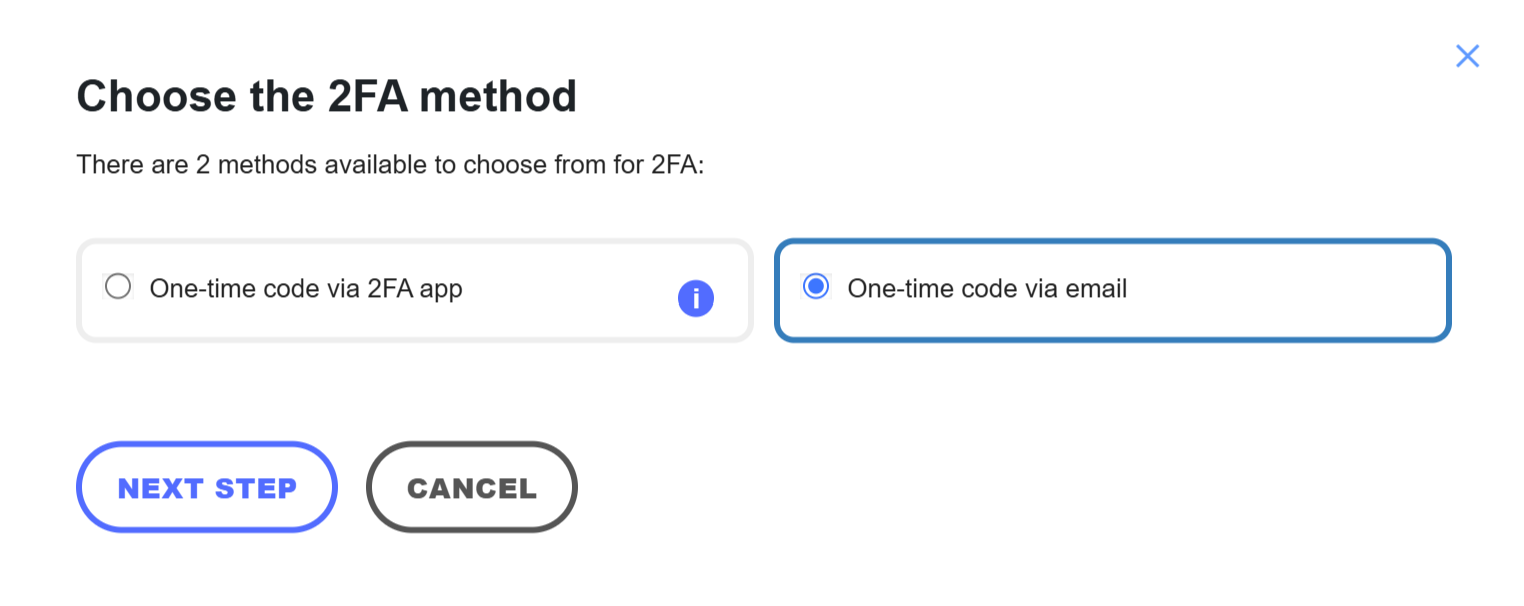
Task: Close the 2FA method dialog with X
Action: 1467,56
